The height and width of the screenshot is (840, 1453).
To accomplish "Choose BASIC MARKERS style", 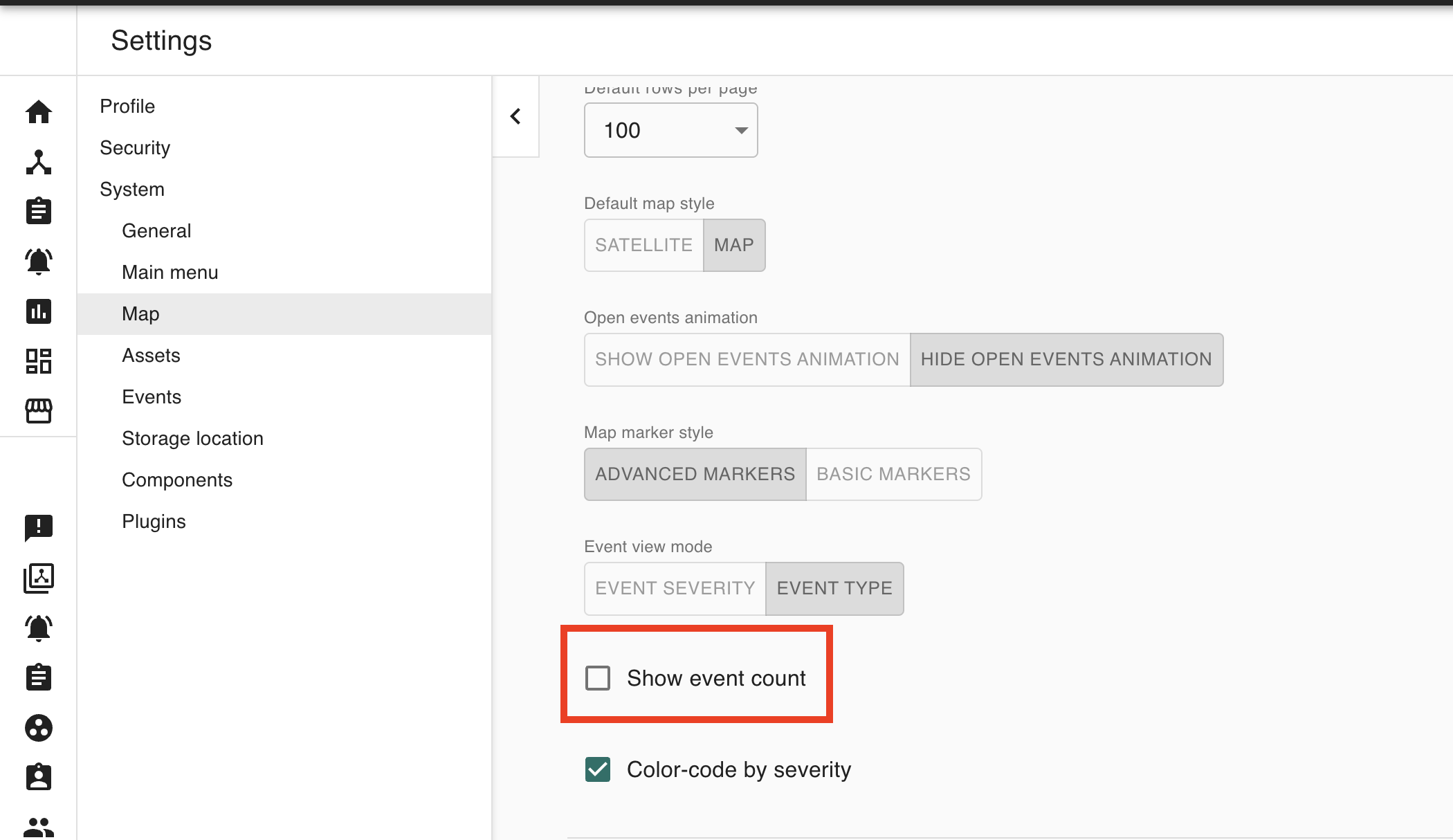I will (893, 474).
